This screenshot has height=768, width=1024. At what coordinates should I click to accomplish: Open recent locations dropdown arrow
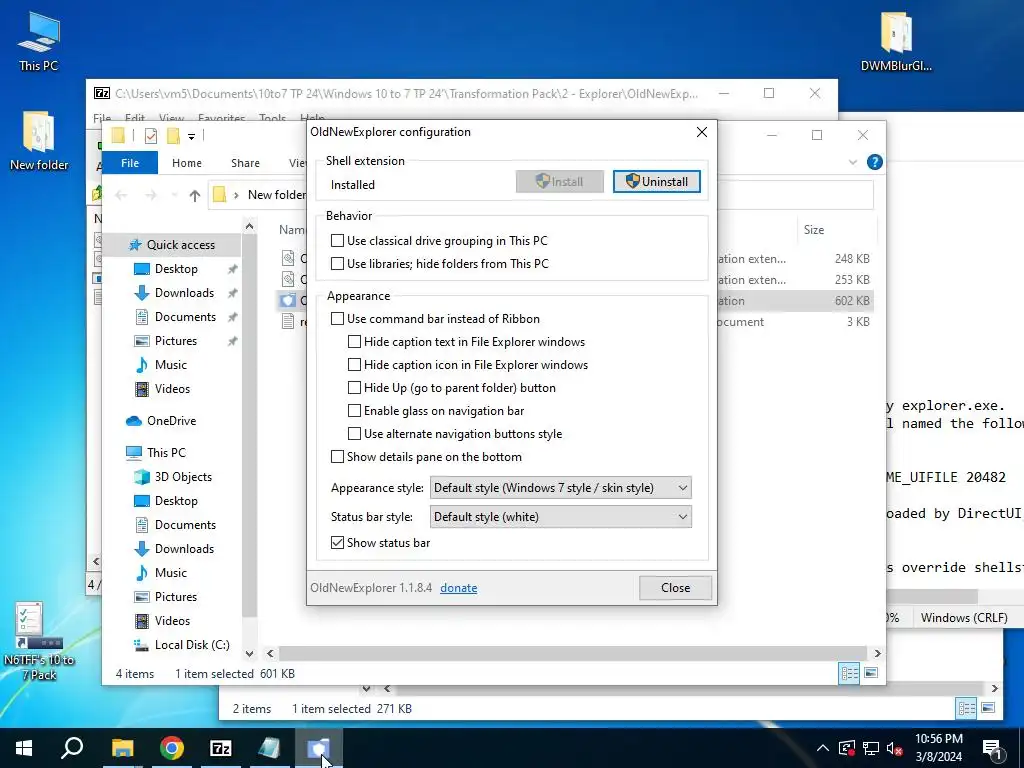174,195
